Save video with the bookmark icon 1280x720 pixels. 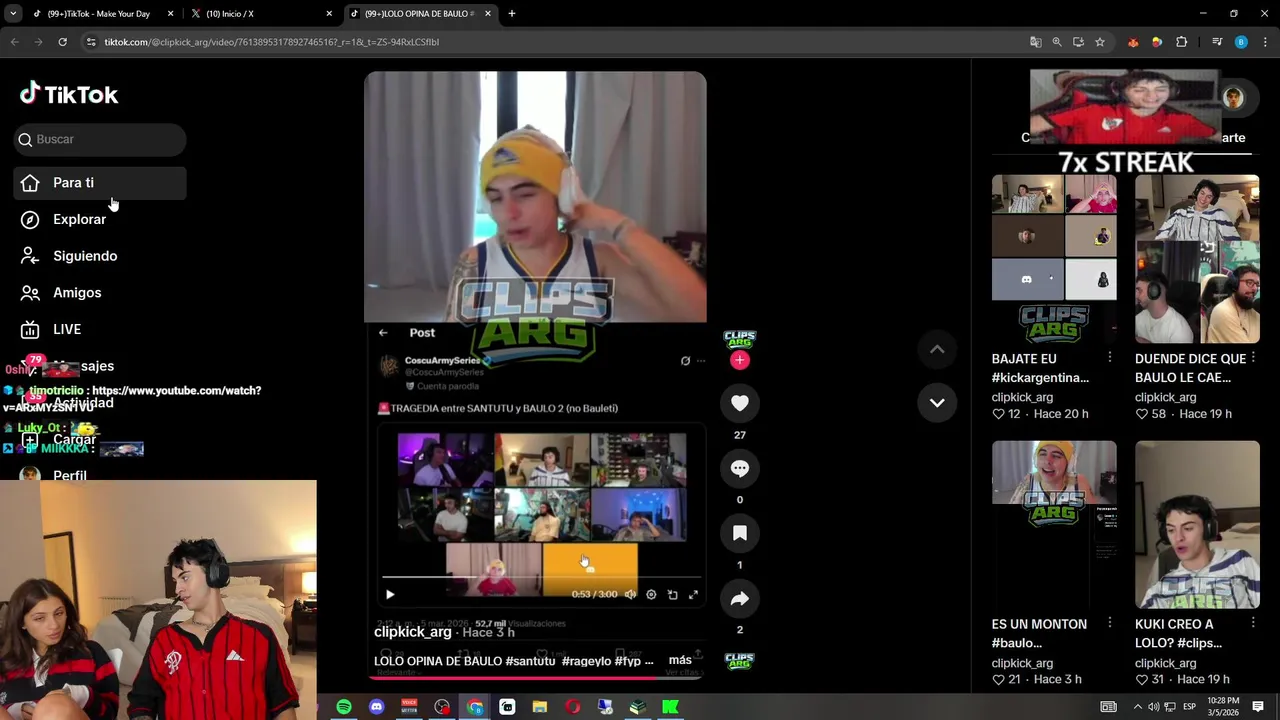[740, 533]
